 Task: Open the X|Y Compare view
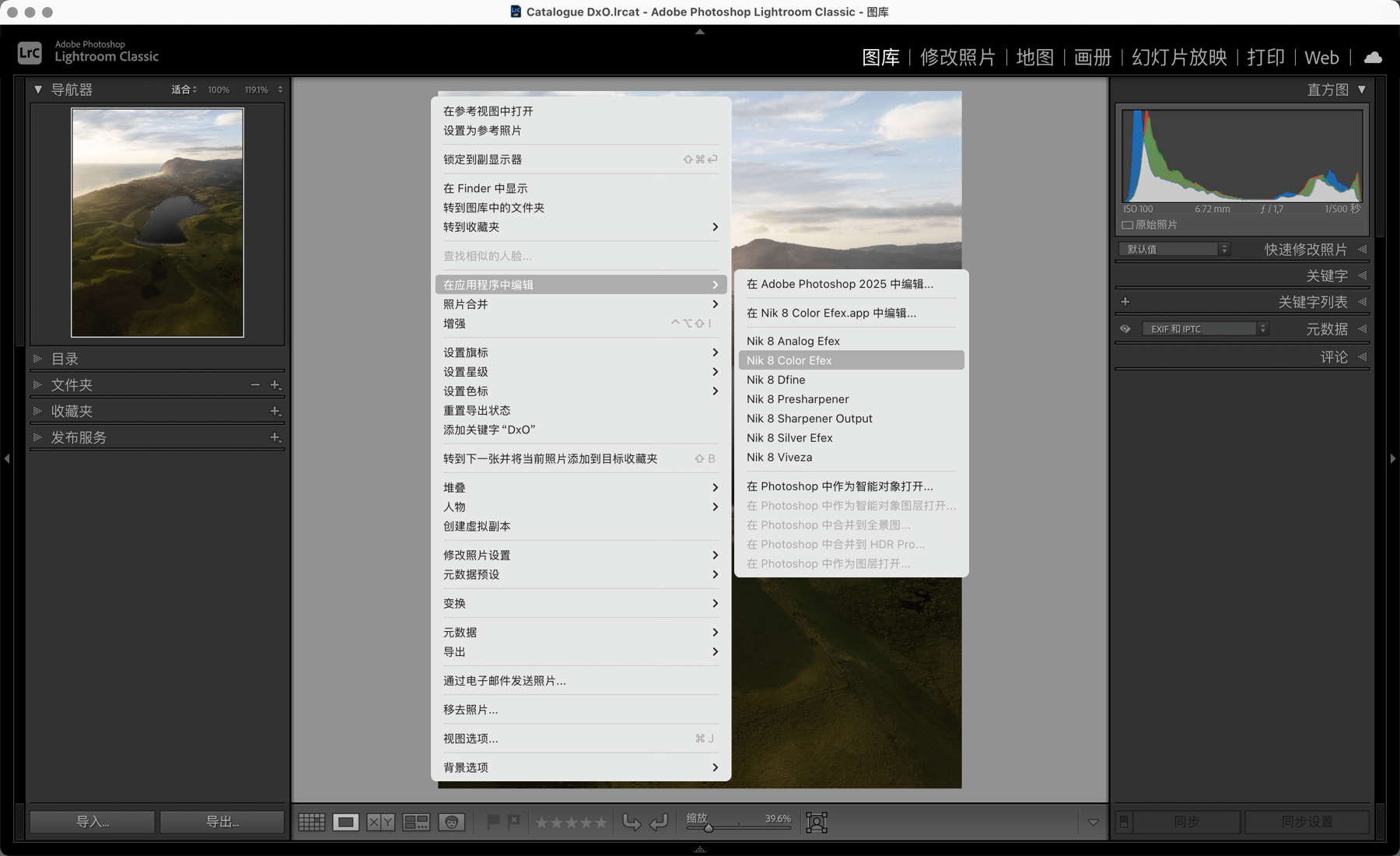380,822
